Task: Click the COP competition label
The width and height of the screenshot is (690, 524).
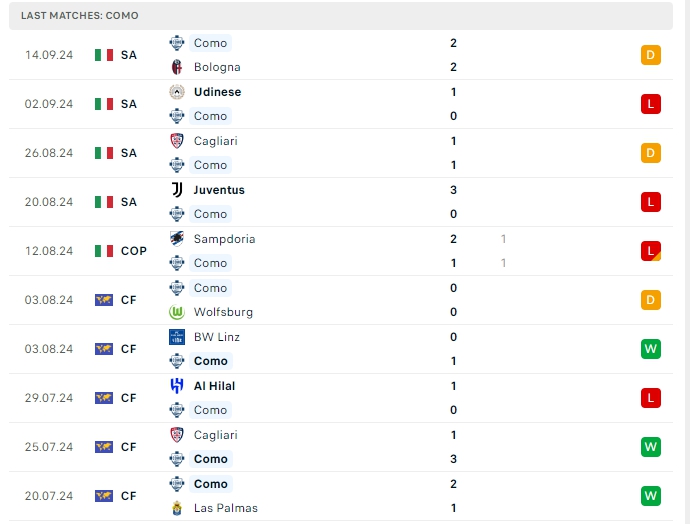Action: [134, 251]
